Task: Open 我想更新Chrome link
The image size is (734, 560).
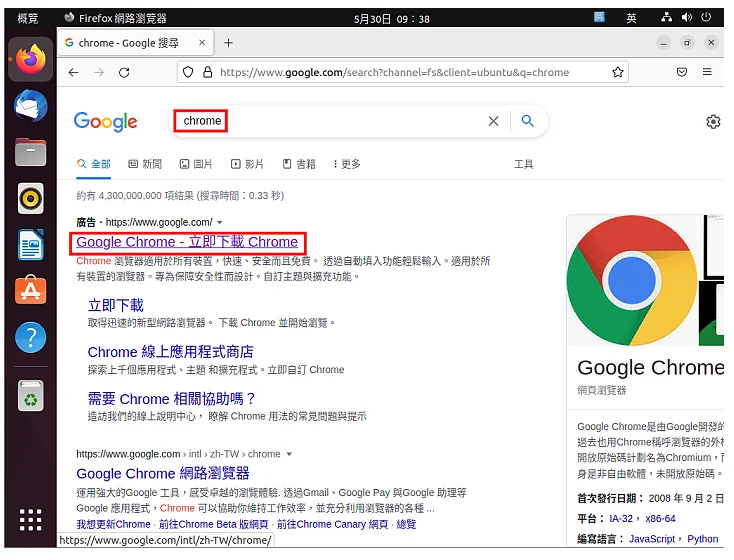Action: point(113,524)
